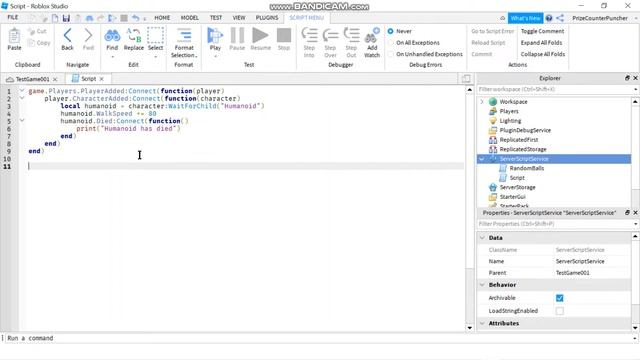The height and width of the screenshot is (360, 640).
Task: Click the Fwd navigate arrow
Action: click(88, 36)
